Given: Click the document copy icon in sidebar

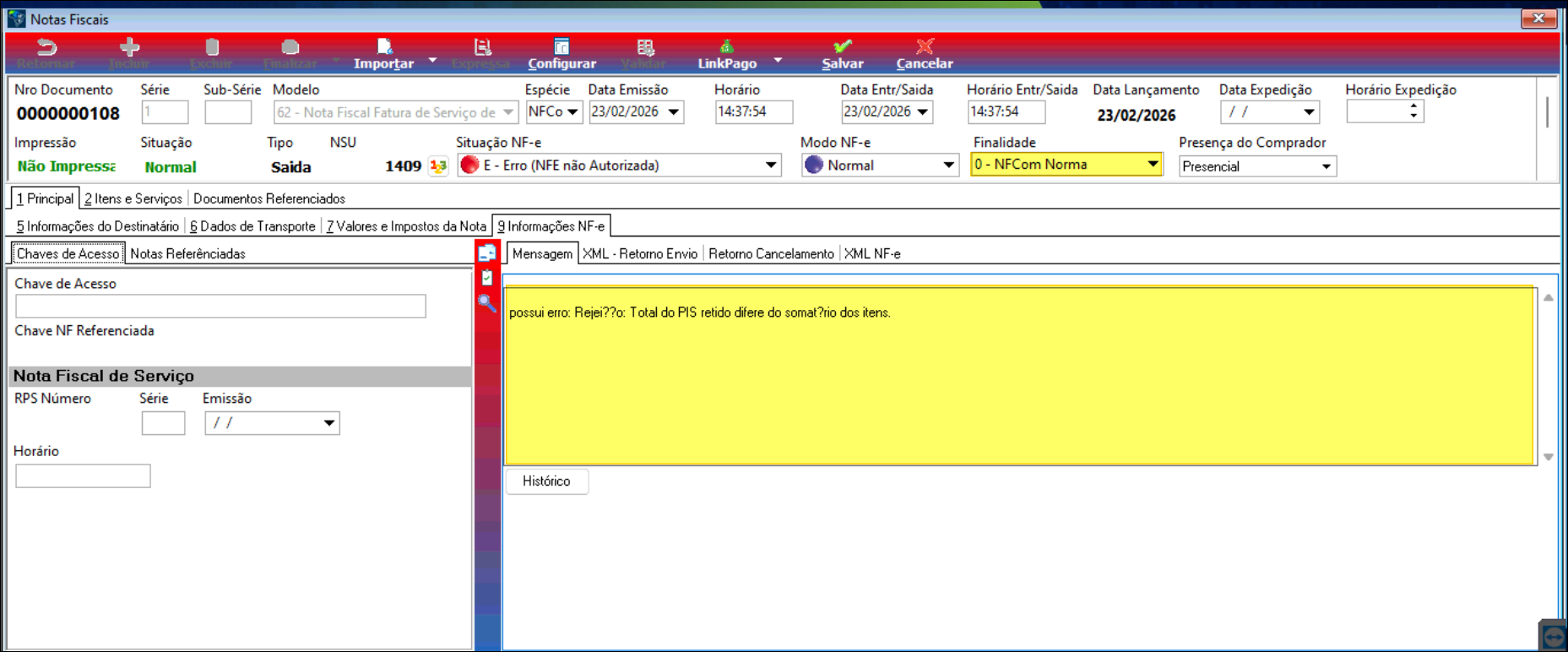Looking at the screenshot, I should tap(487, 253).
